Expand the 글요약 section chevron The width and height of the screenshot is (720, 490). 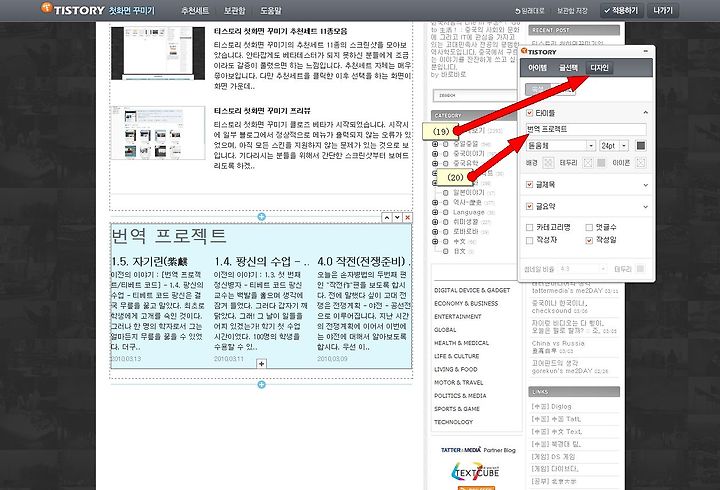coord(645,207)
